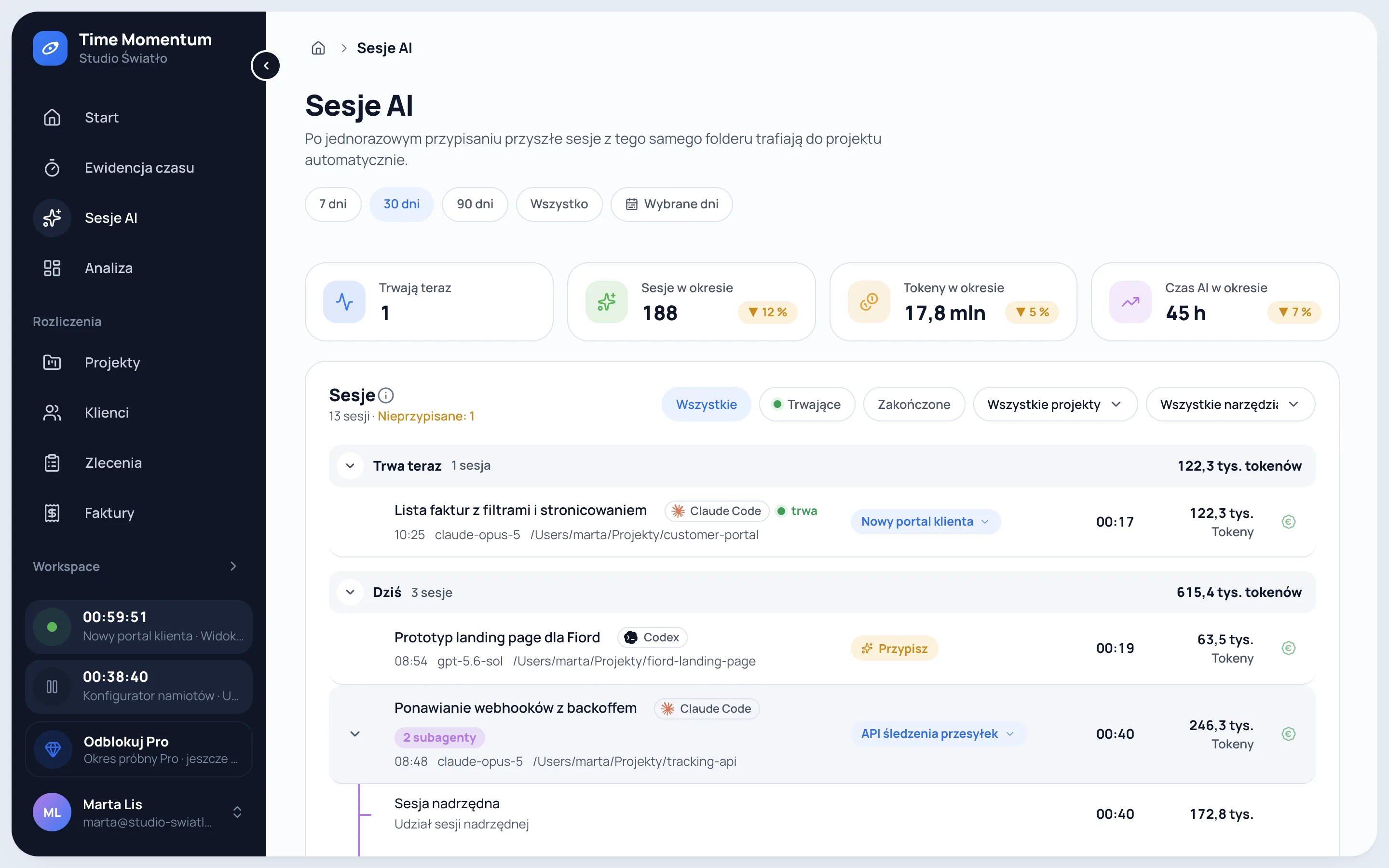Screen dimensions: 1389x868
Task: Select the 90 dni period
Action: pos(475,204)
